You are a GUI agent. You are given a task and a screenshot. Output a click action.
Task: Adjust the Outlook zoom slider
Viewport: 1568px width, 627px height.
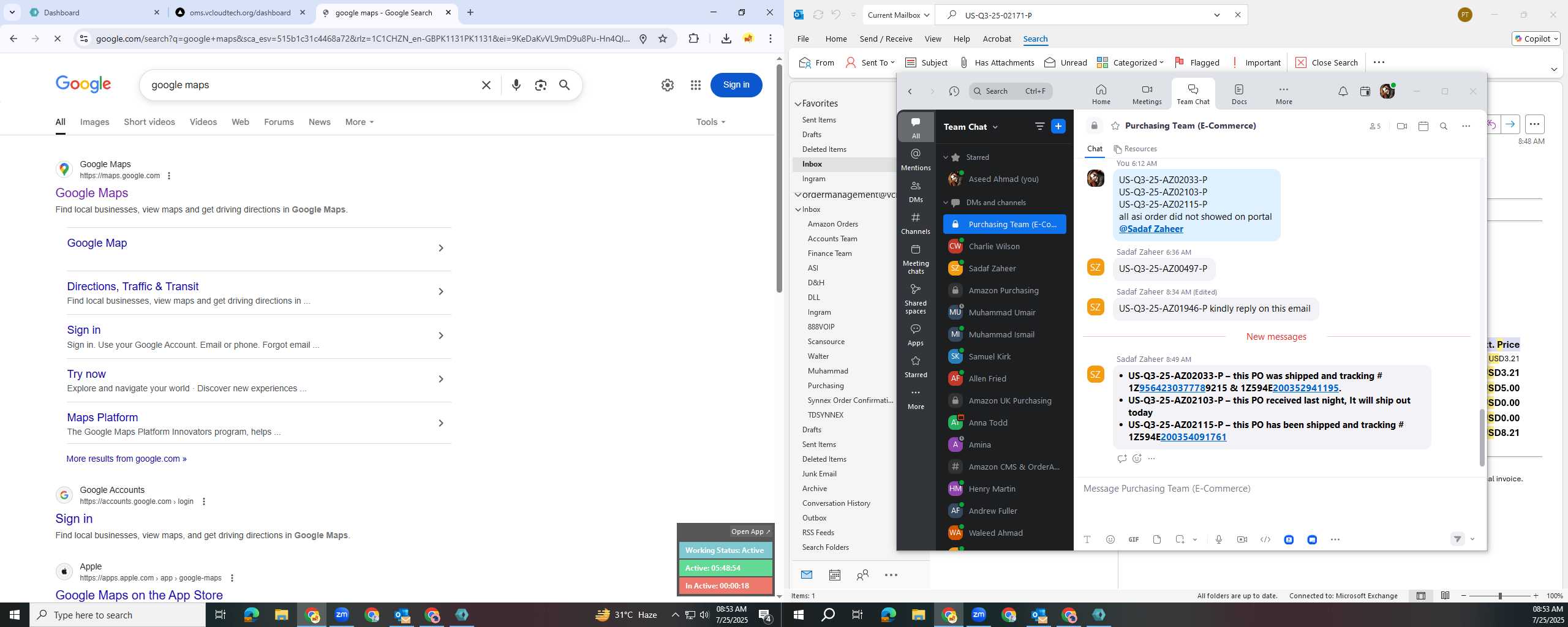[1500, 596]
